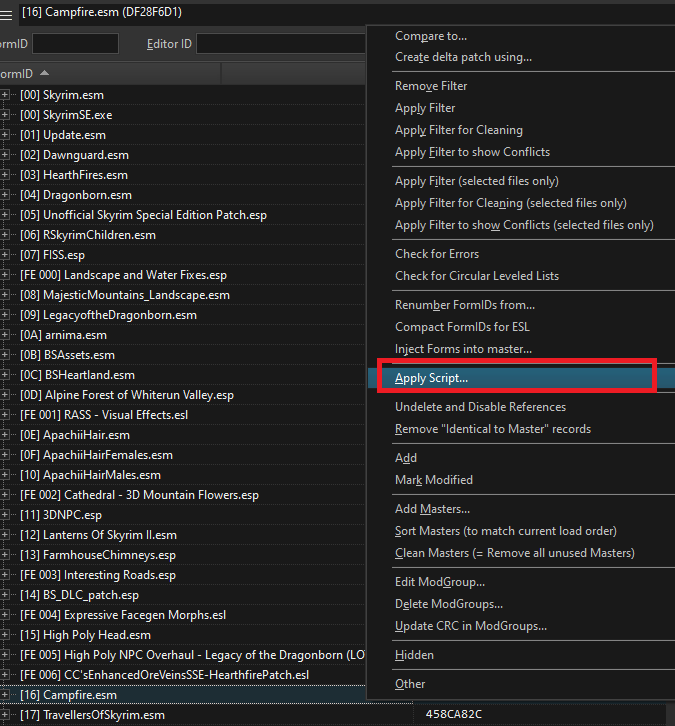This screenshot has height=726, width=675.
Task: Select Check for Circular Leveled Lists
Action: 477,276
